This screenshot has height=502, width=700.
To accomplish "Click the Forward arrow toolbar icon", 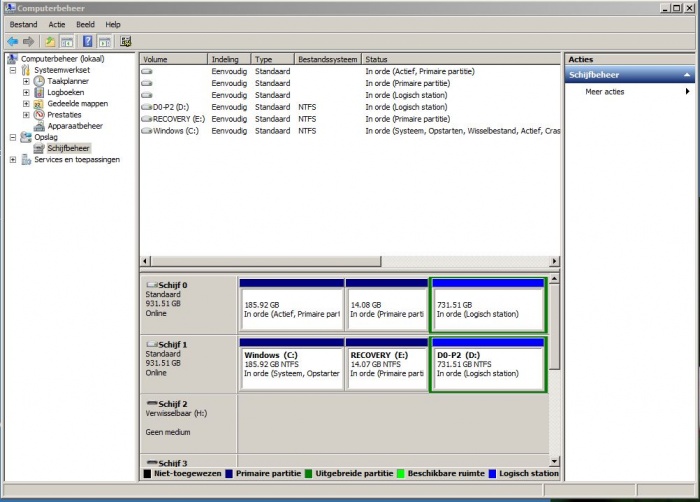I will (x=28, y=41).
